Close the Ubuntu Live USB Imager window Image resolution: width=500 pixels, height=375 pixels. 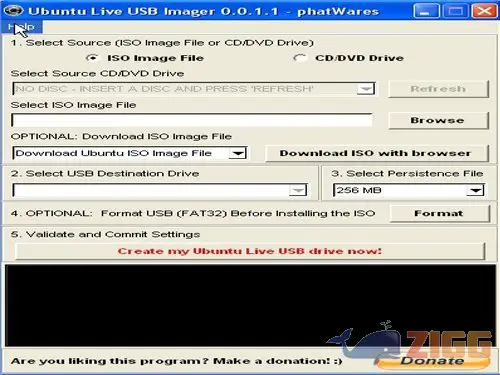point(484,11)
